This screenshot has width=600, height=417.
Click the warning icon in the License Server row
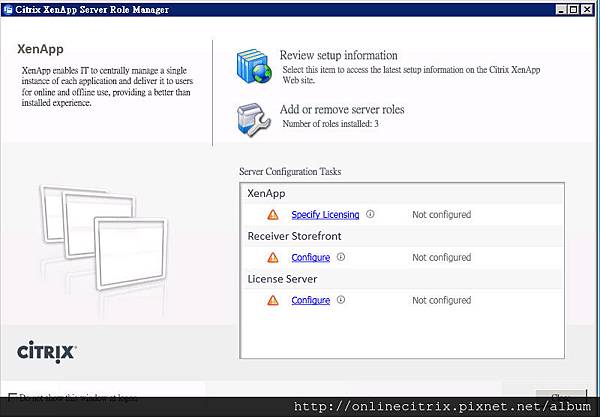[273, 300]
